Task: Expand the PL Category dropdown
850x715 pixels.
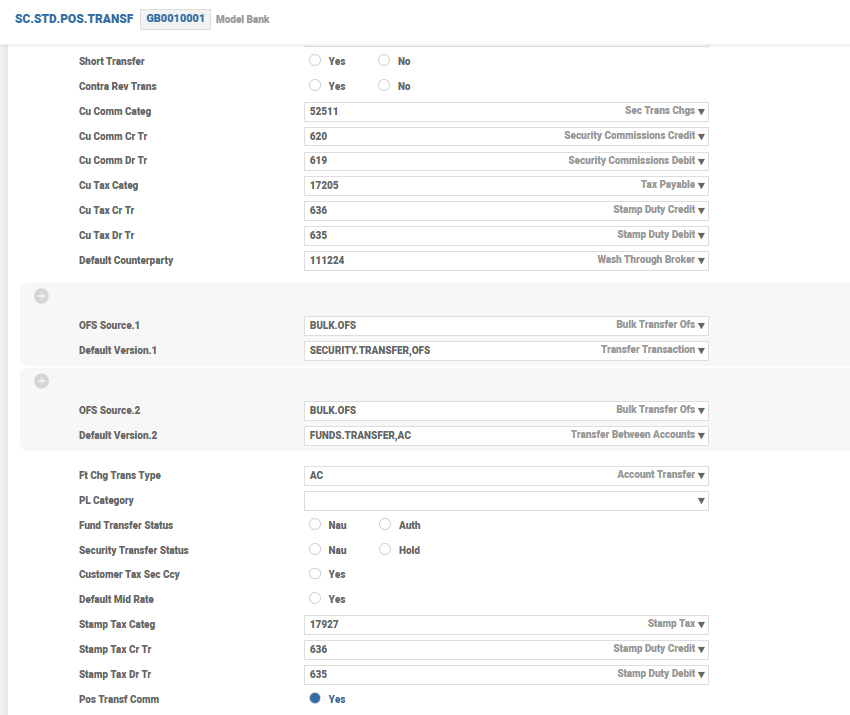Action: [x=702, y=501]
